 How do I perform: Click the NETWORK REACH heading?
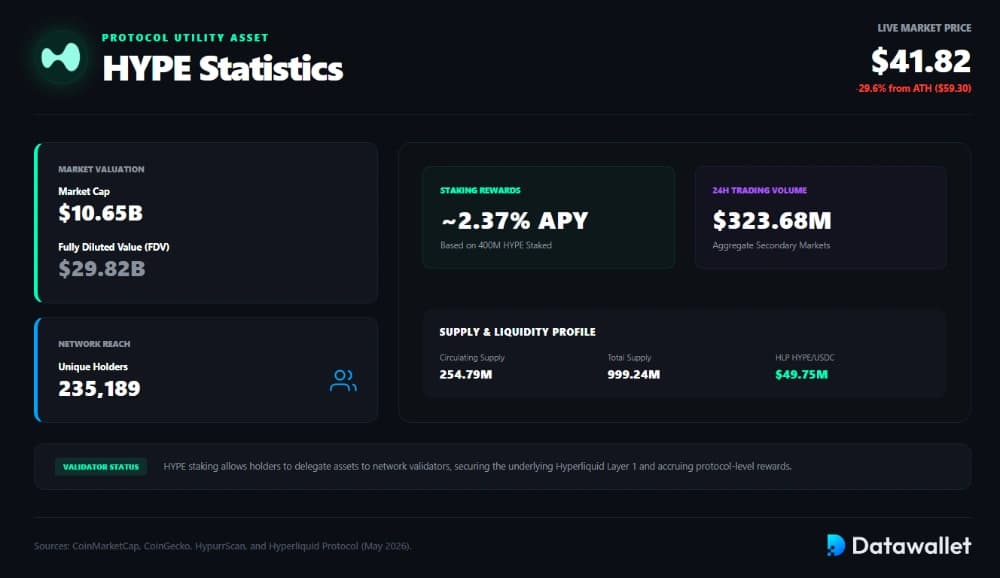94,344
